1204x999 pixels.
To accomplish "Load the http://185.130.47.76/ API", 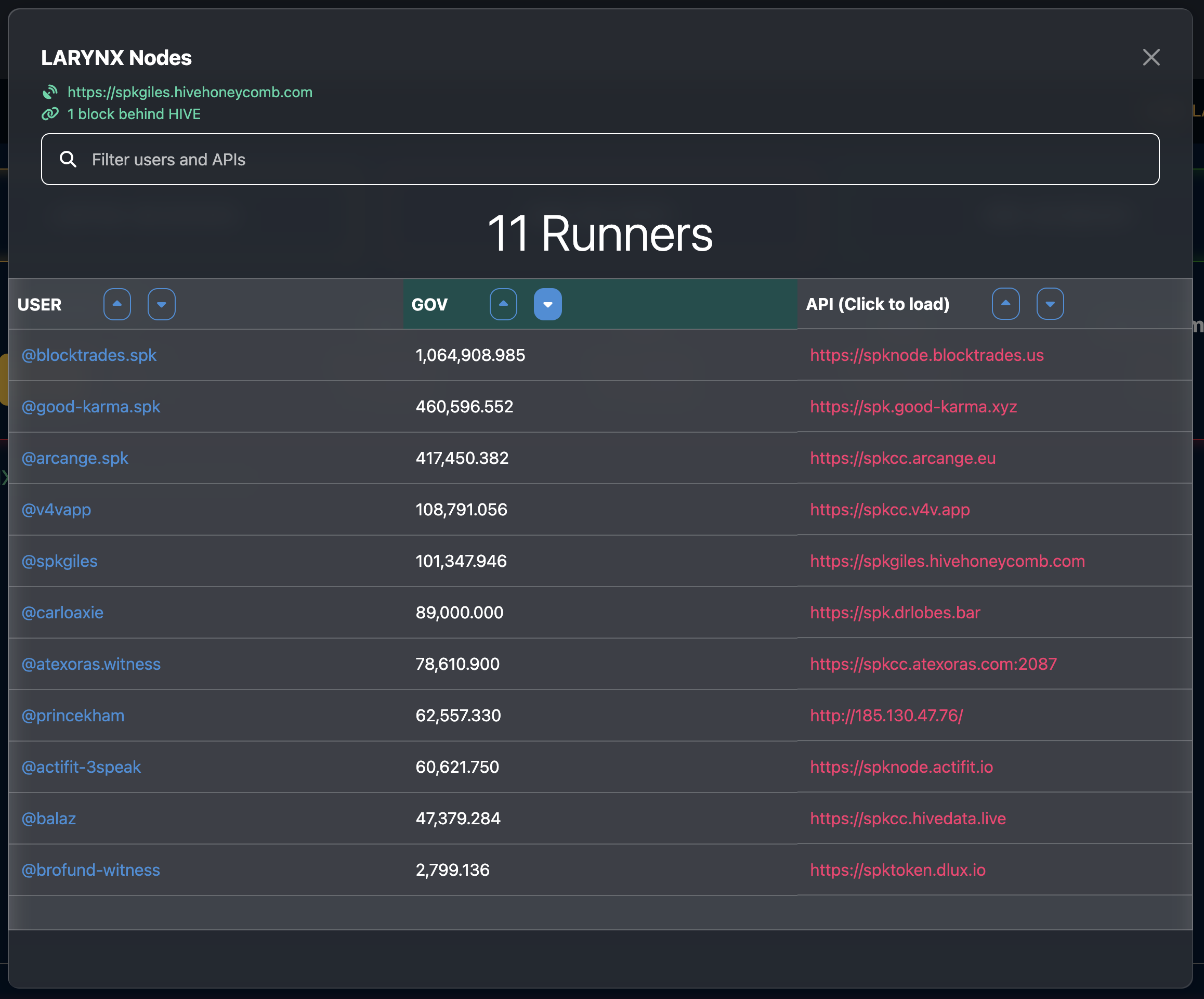I will click(x=886, y=716).
